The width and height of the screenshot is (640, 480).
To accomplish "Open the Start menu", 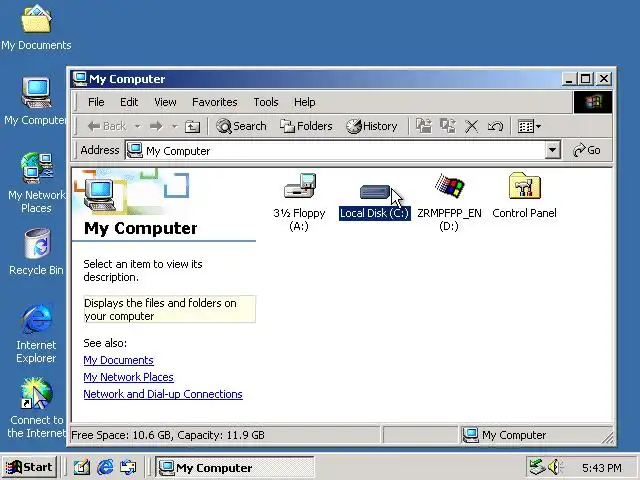I will pos(29,467).
